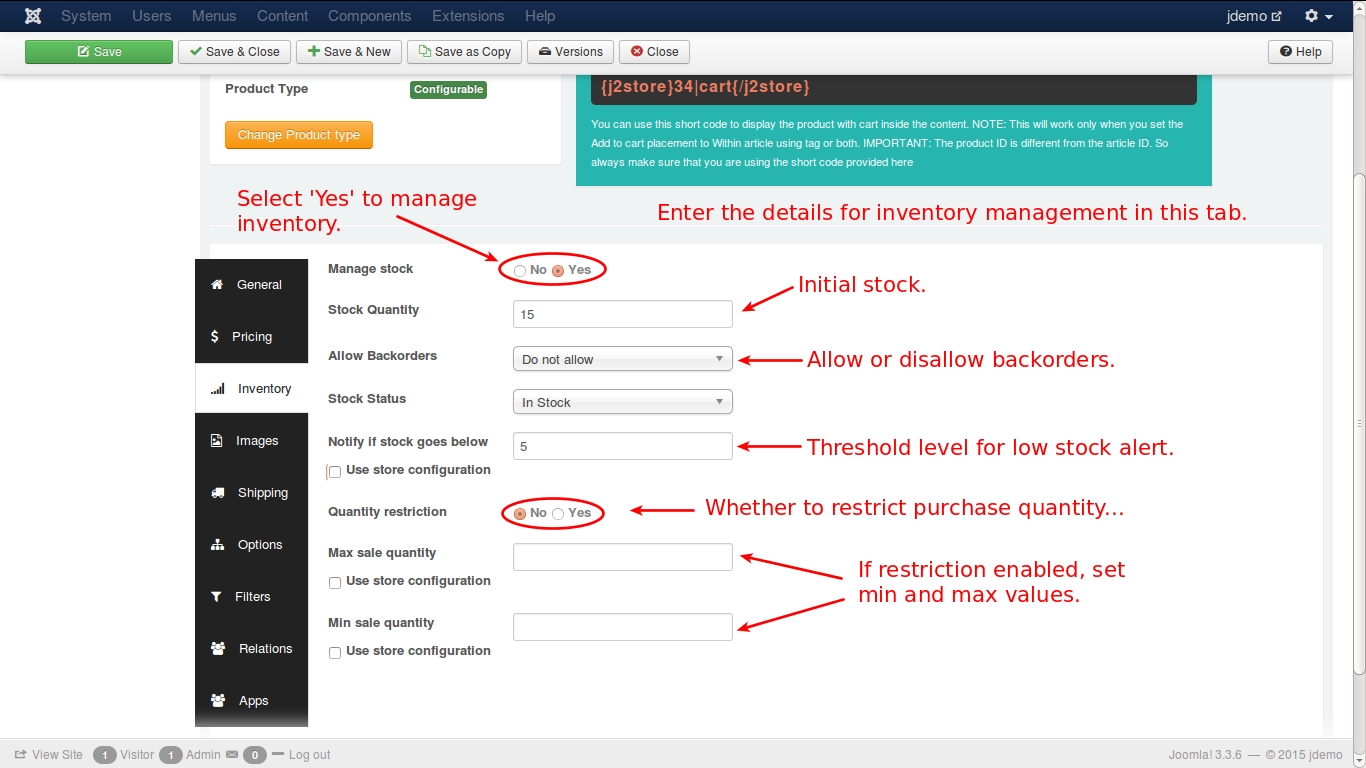Image resolution: width=1366 pixels, height=768 pixels.
Task: Expand Stock Status dropdown
Action: pos(622,402)
